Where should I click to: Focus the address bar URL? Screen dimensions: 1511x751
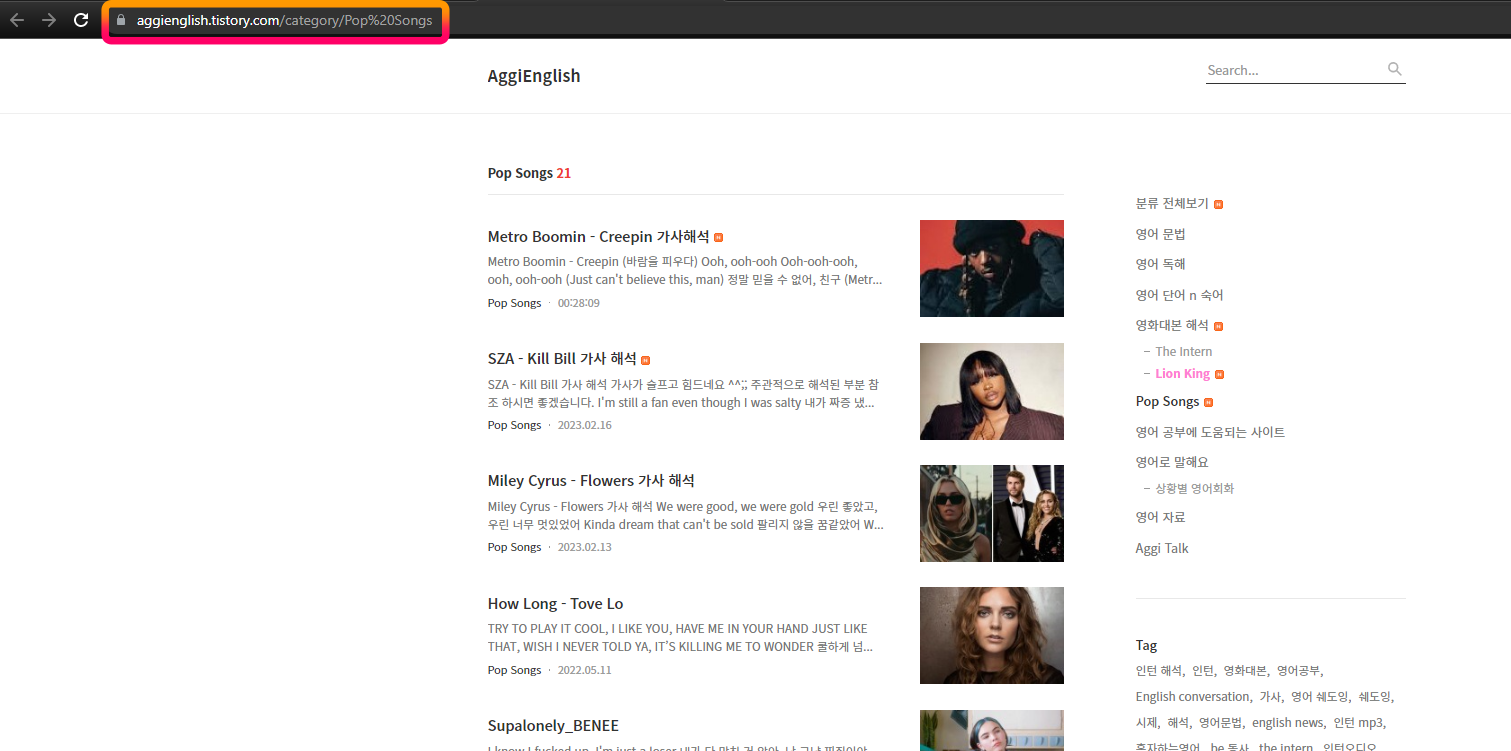(284, 20)
